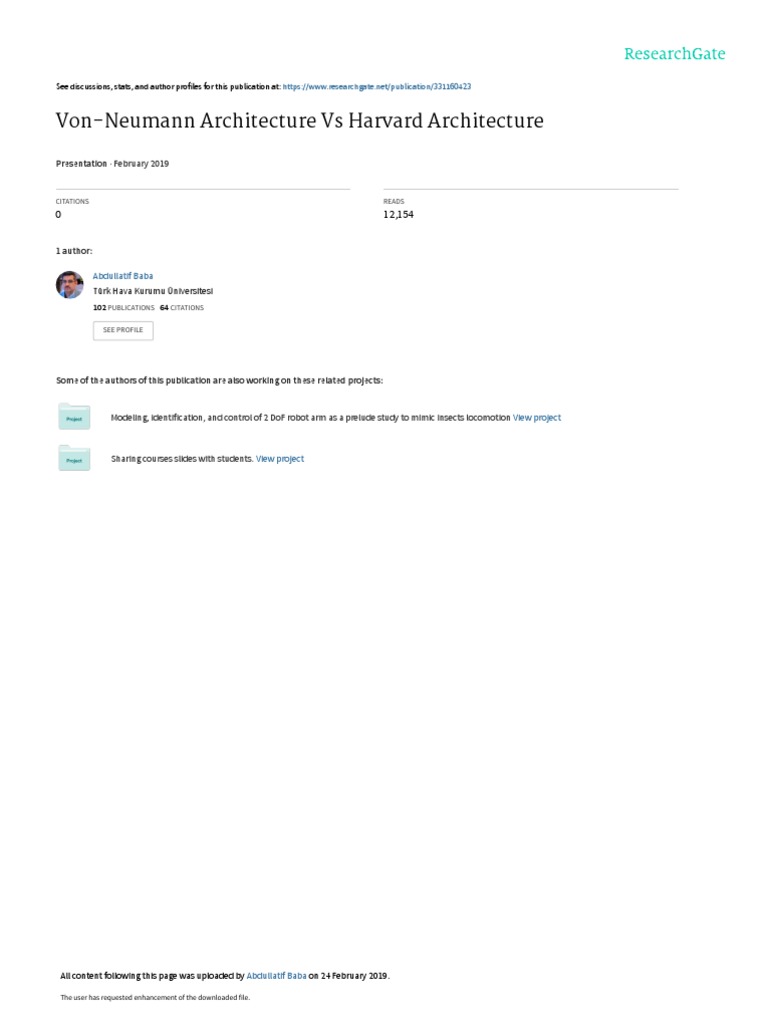Select the Von-Neumann Architecture Vs Harvard title

(x=300, y=121)
